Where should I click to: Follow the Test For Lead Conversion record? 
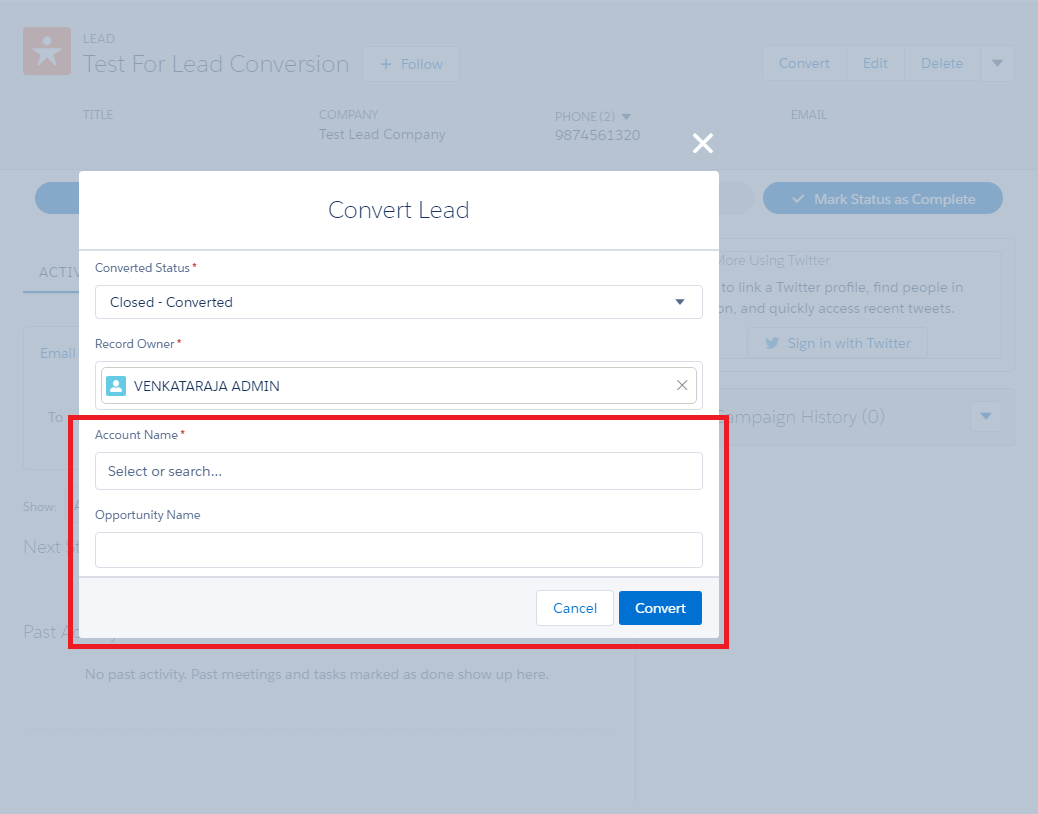411,64
